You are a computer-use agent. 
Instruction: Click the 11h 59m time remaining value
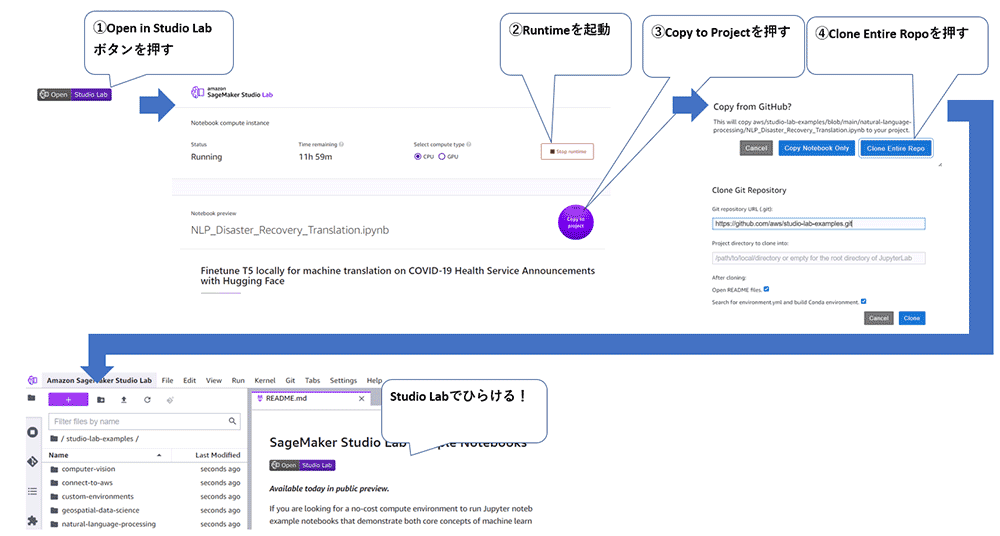(x=315, y=157)
